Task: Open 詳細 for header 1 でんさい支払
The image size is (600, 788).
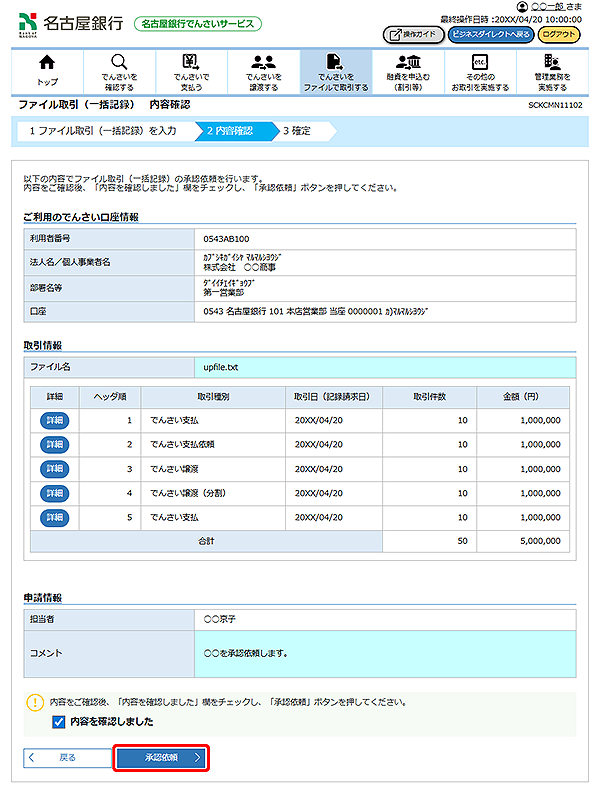Action: click(x=55, y=421)
